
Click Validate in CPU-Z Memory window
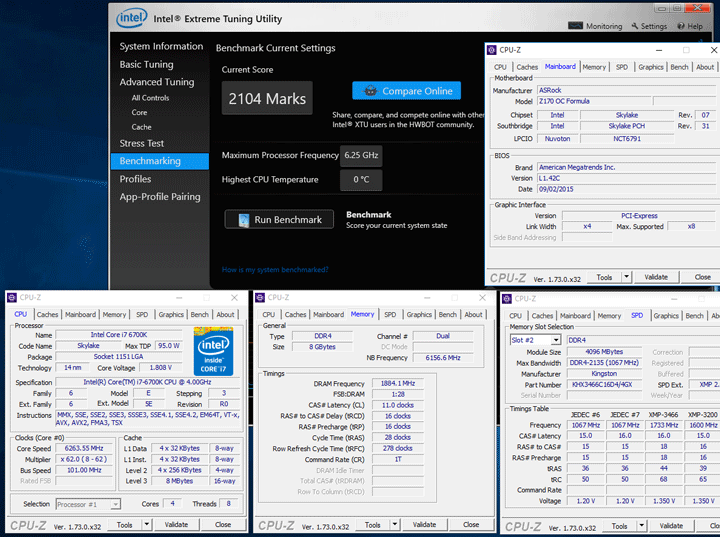[424, 524]
